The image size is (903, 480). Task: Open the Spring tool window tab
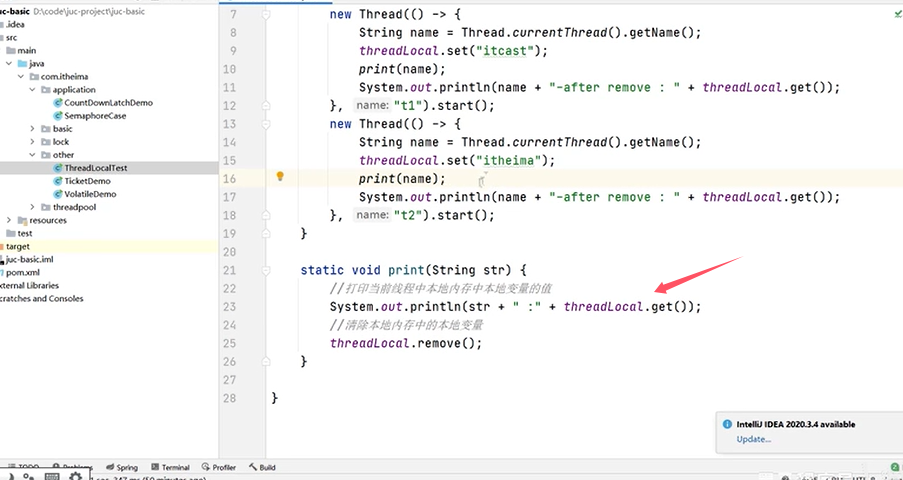pyautogui.click(x=122, y=467)
